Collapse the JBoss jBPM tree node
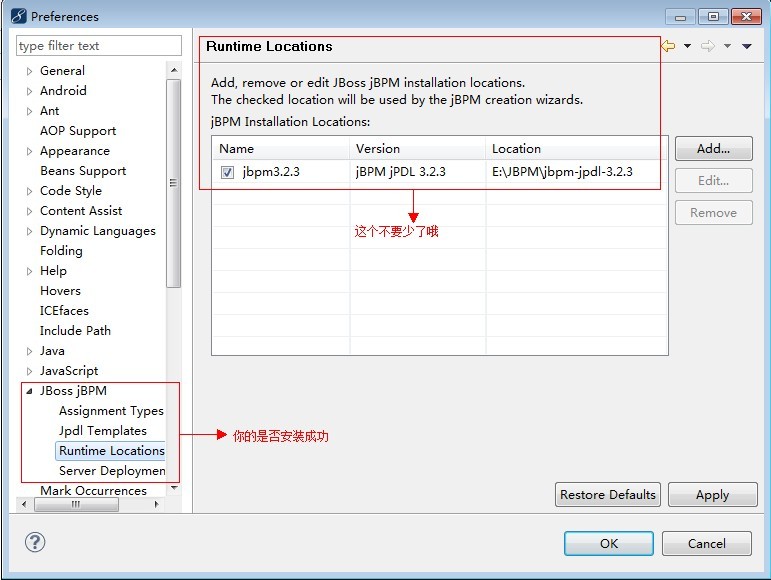The image size is (771, 580). pyautogui.click(x=30, y=391)
